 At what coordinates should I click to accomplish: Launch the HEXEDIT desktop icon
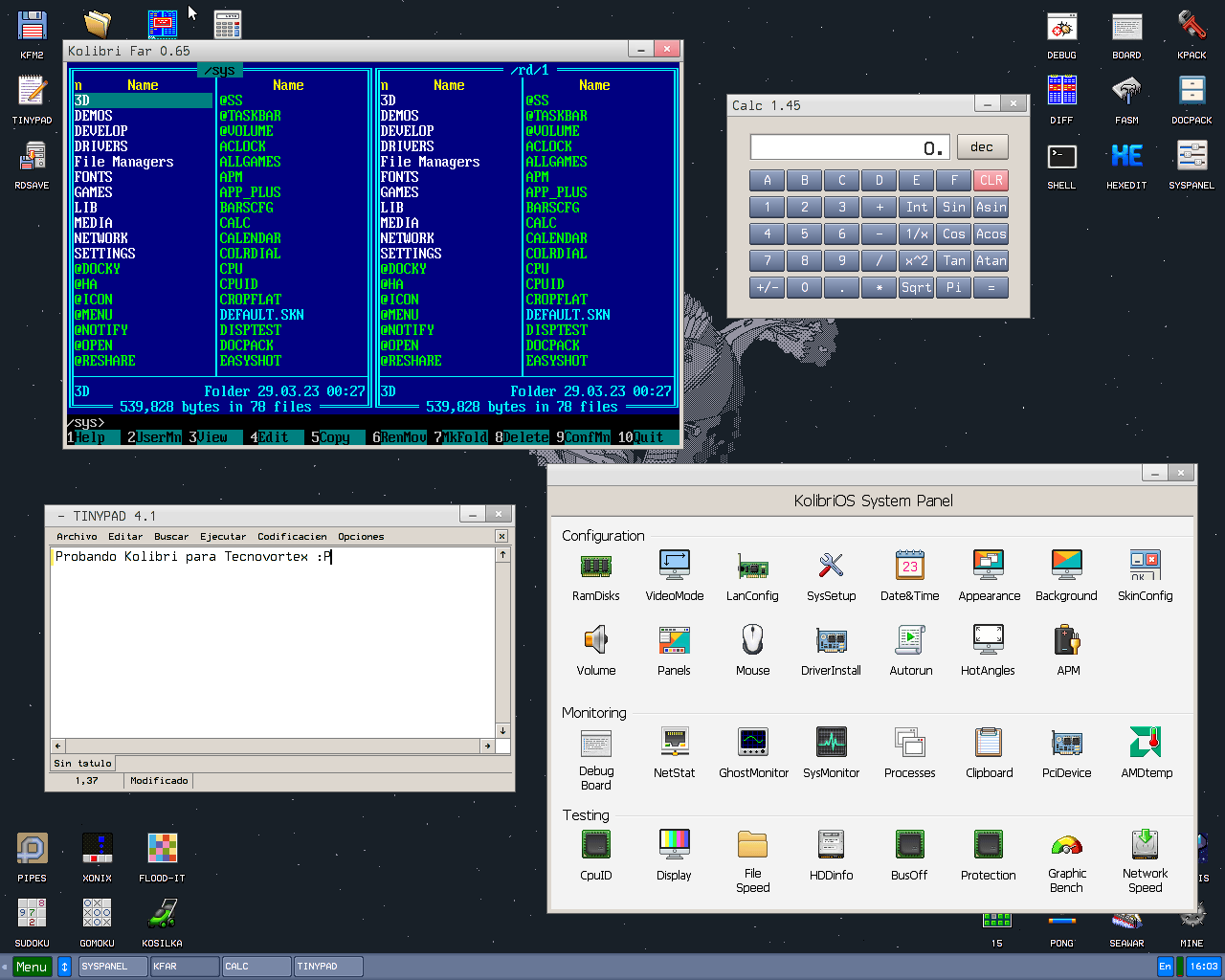1126,156
